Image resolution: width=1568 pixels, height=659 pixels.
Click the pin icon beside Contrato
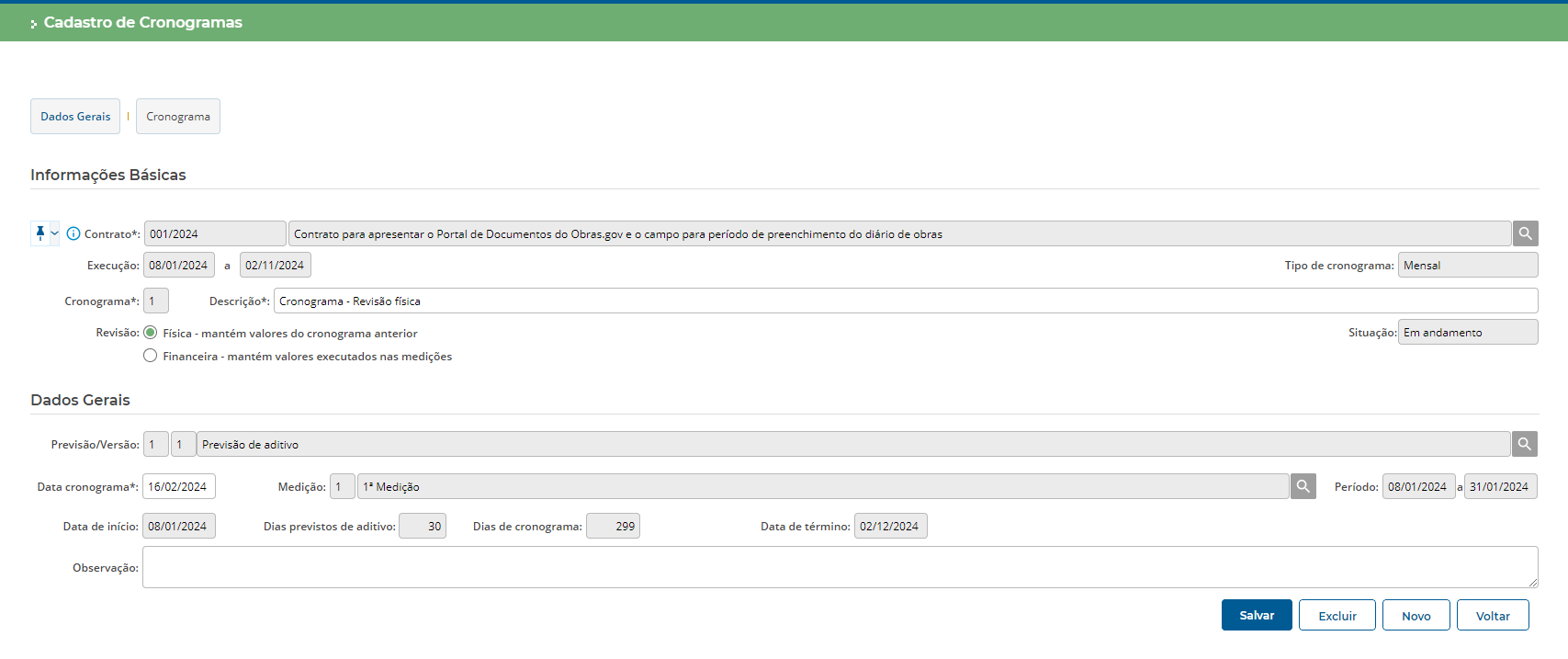(x=39, y=233)
